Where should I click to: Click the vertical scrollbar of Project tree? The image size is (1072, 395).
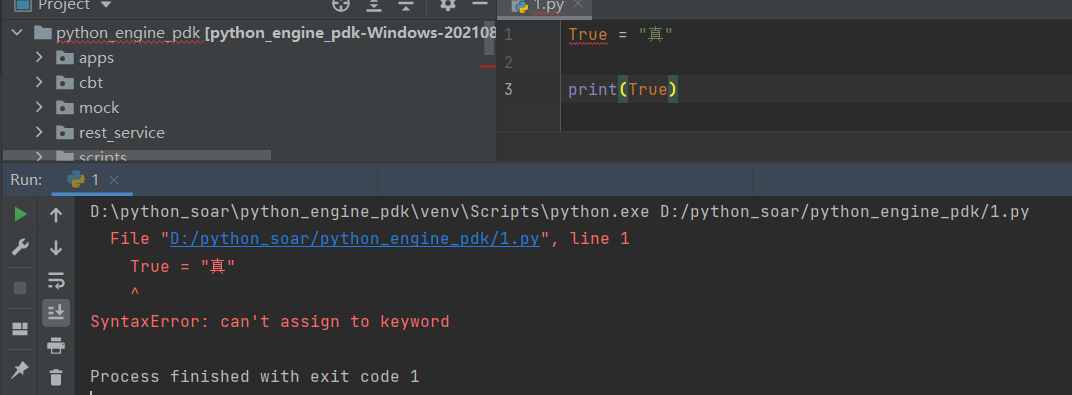pos(489,38)
